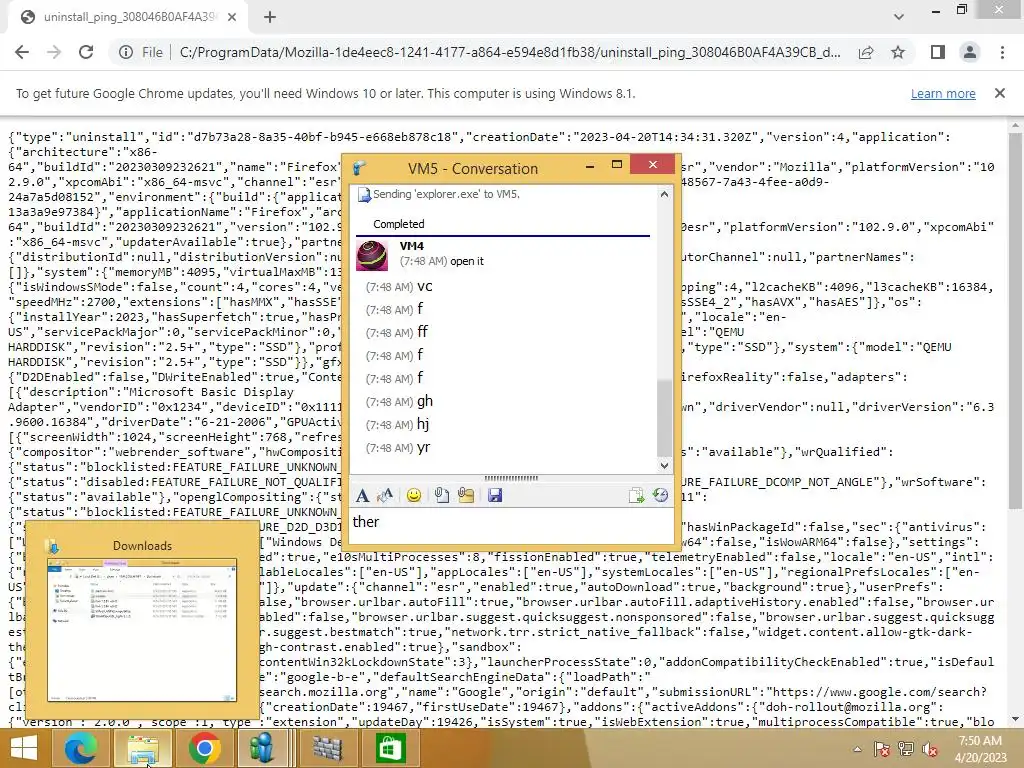Viewport: 1024px width, 768px height.
Task: Click the conversation vertical scrollbar thumb
Action: [664, 418]
